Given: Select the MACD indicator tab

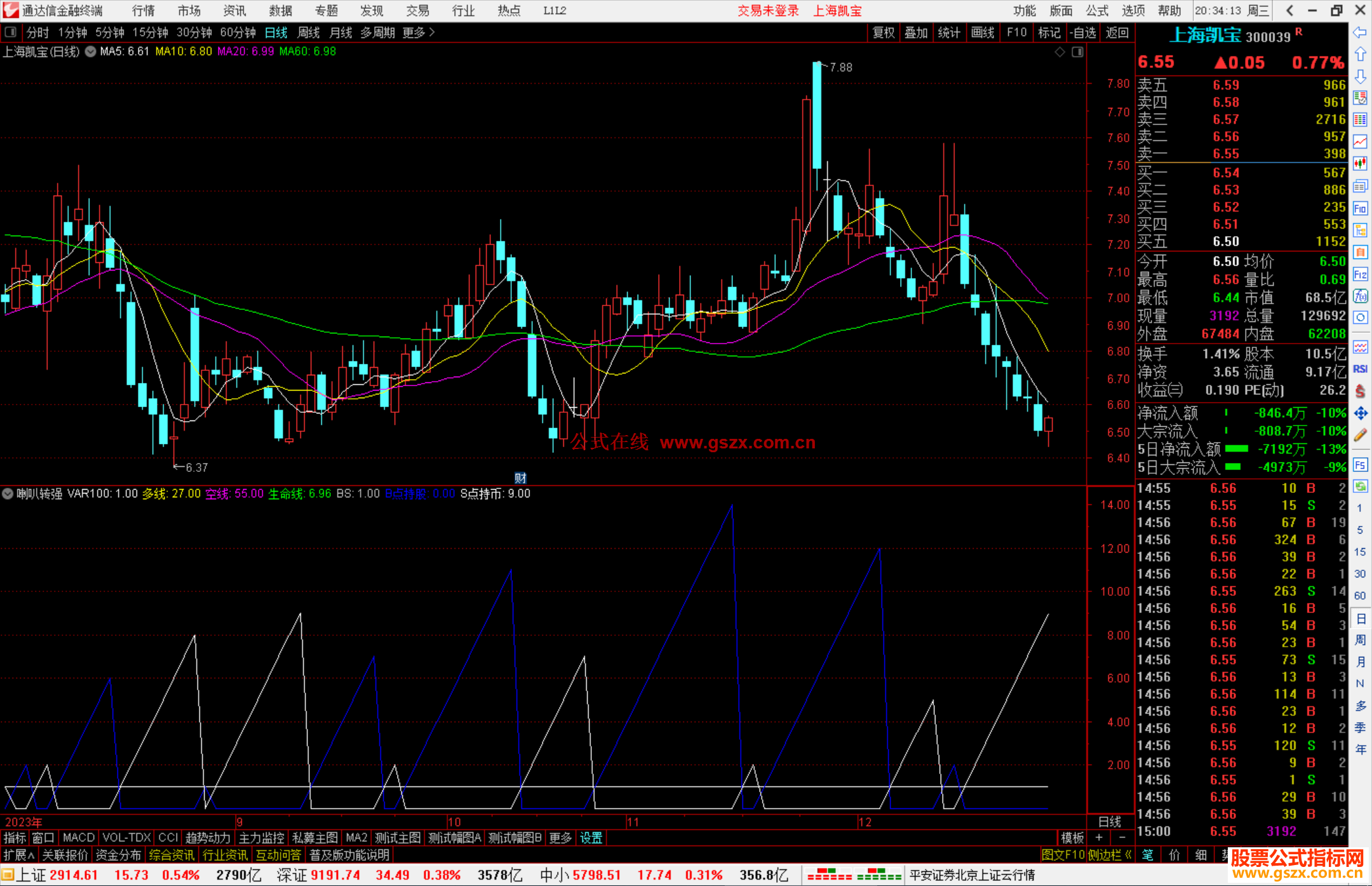Looking at the screenshot, I should tap(79, 838).
